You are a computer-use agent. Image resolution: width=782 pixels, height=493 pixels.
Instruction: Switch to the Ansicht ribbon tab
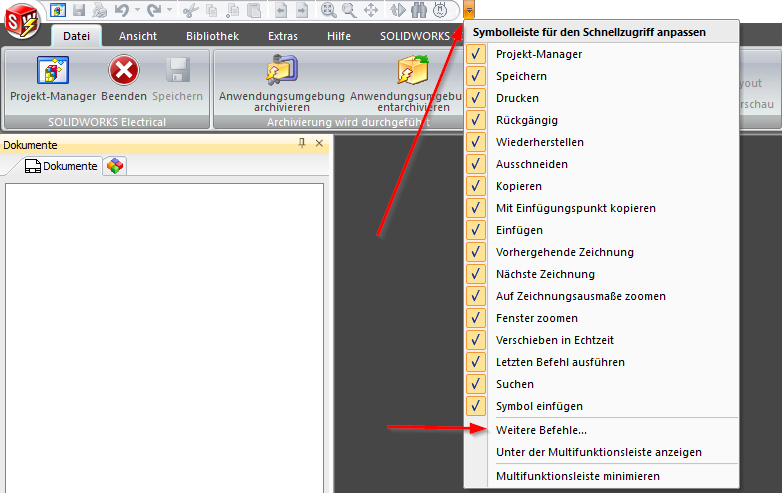click(x=138, y=36)
